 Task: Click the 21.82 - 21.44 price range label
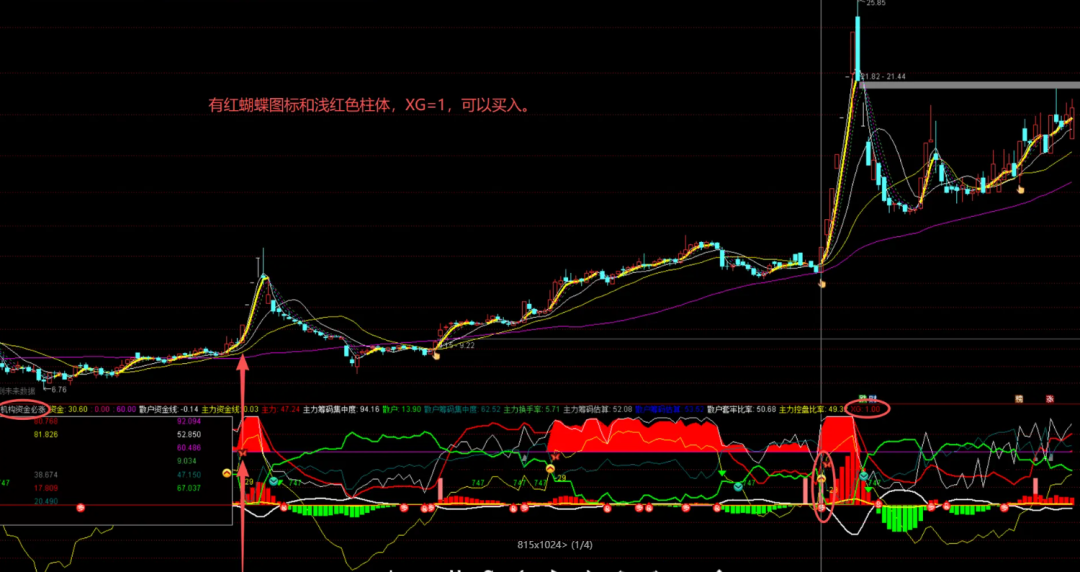883,77
